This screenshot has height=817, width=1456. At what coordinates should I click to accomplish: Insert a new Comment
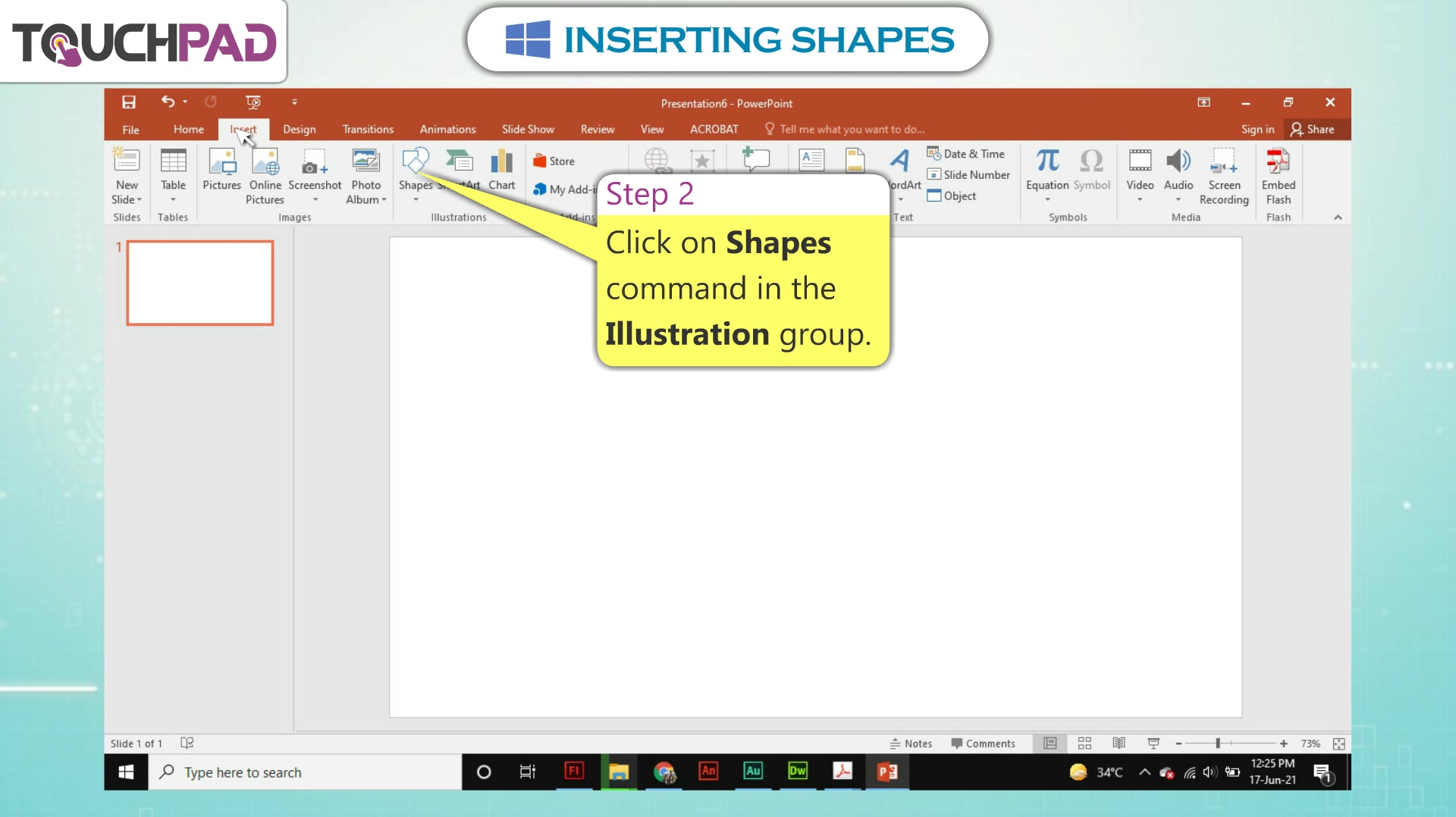[755, 159]
